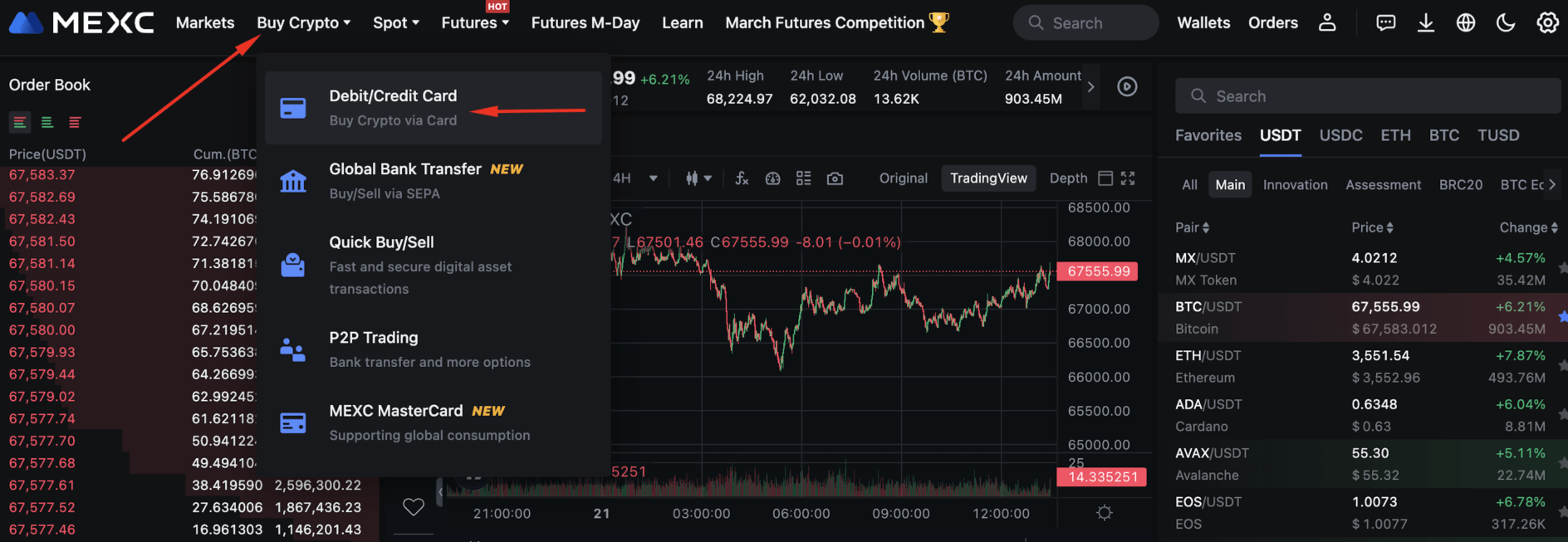
Task: Open chart settings via the dashboard-style icon
Action: coord(803,178)
